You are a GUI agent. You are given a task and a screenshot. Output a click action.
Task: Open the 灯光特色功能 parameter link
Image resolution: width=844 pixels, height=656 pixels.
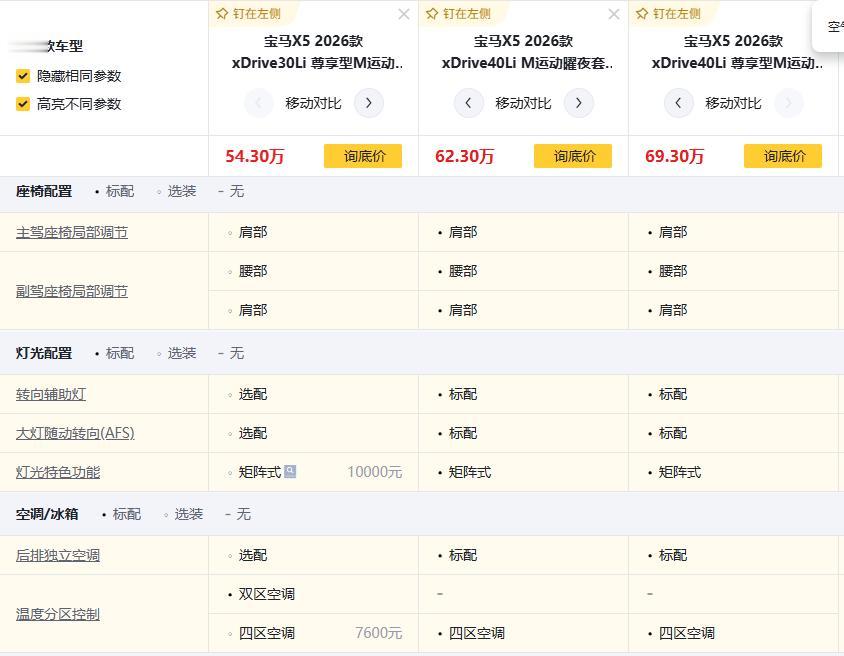pyautogui.click(x=58, y=472)
